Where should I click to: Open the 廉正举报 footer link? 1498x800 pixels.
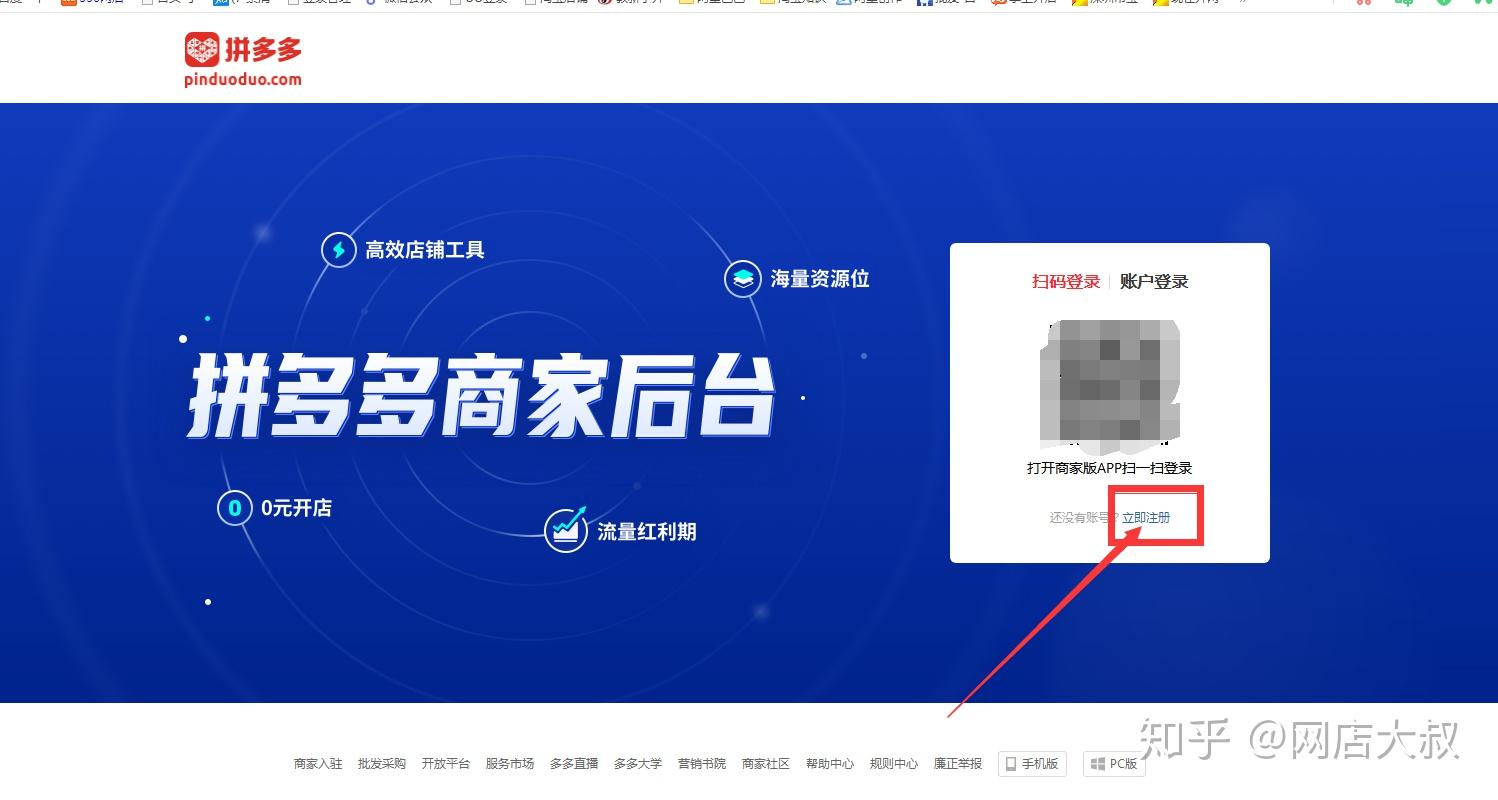(958, 764)
